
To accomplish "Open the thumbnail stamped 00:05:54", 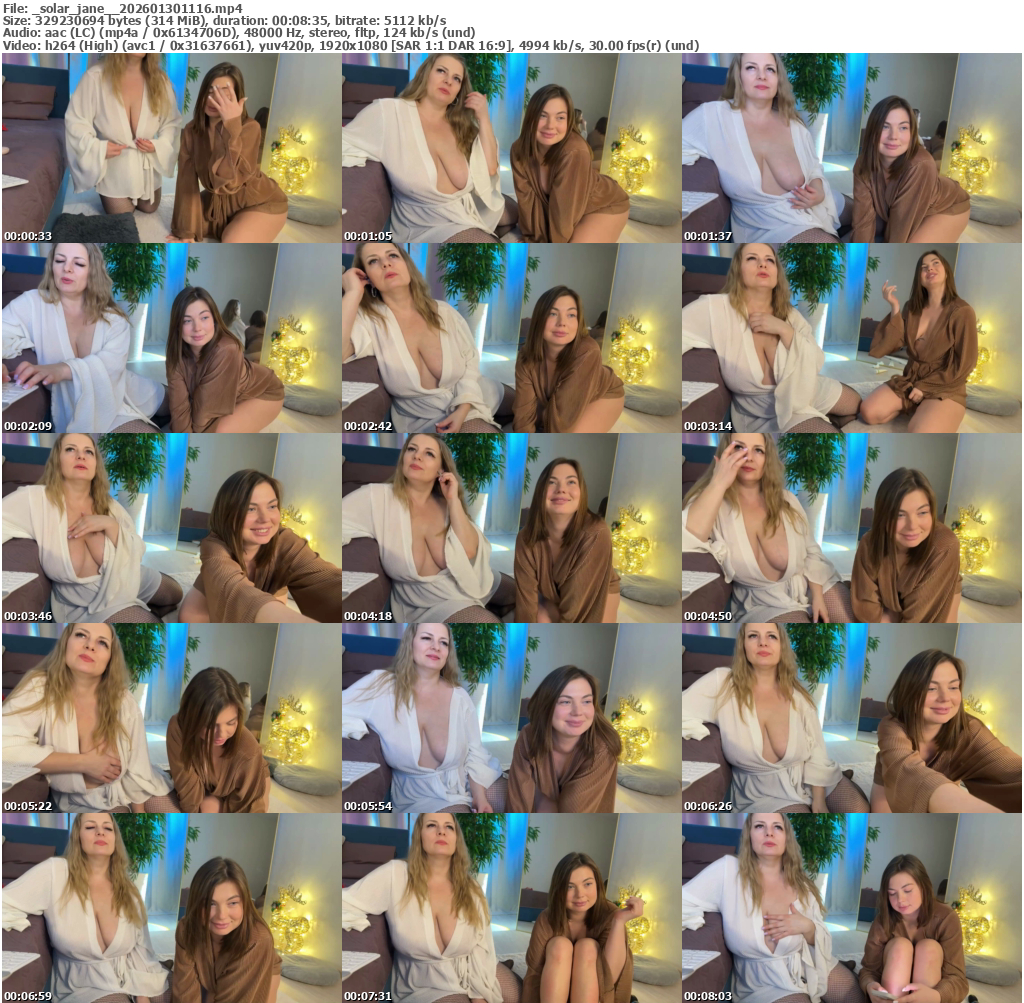I will 512,718.
